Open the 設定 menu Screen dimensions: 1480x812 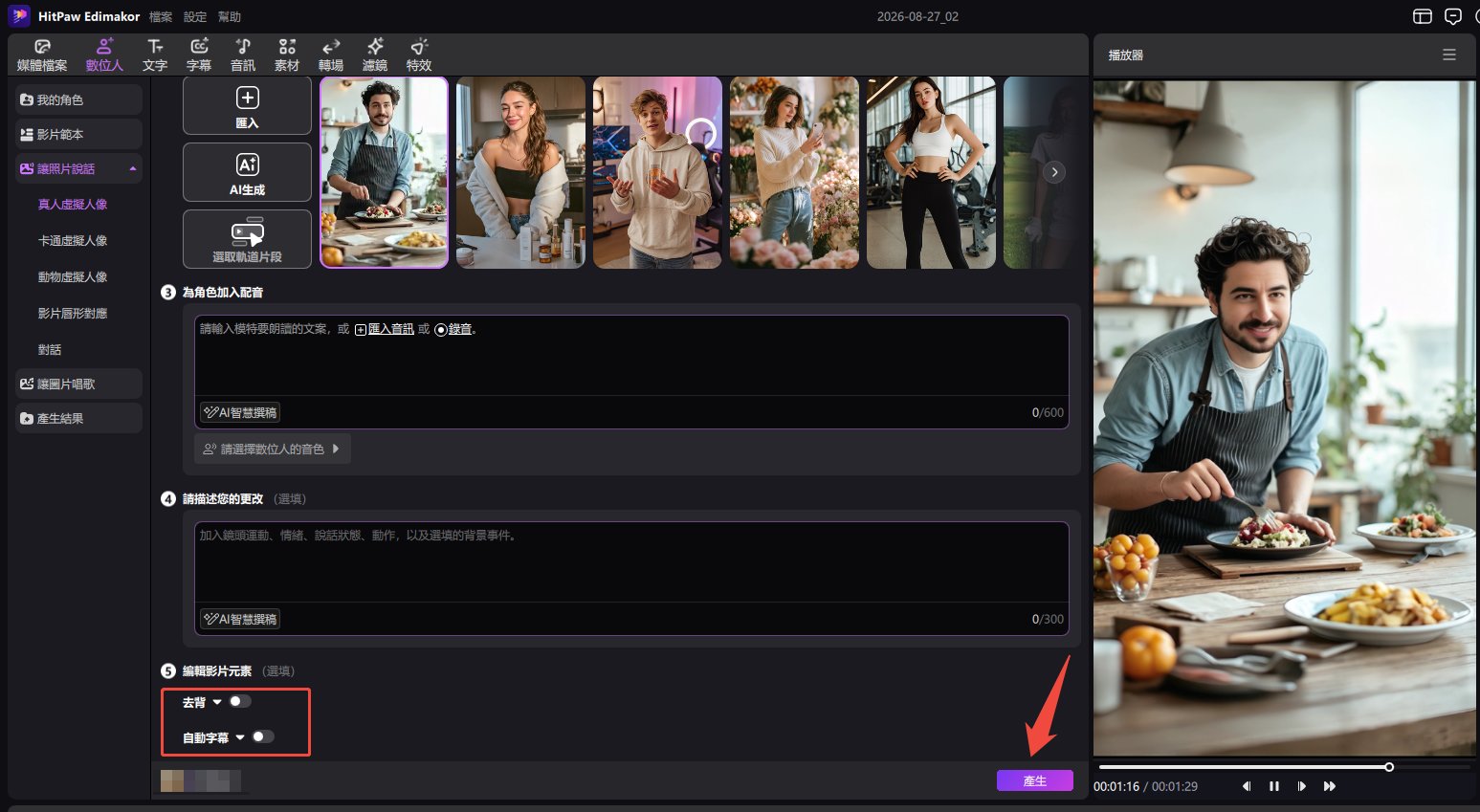[x=195, y=17]
